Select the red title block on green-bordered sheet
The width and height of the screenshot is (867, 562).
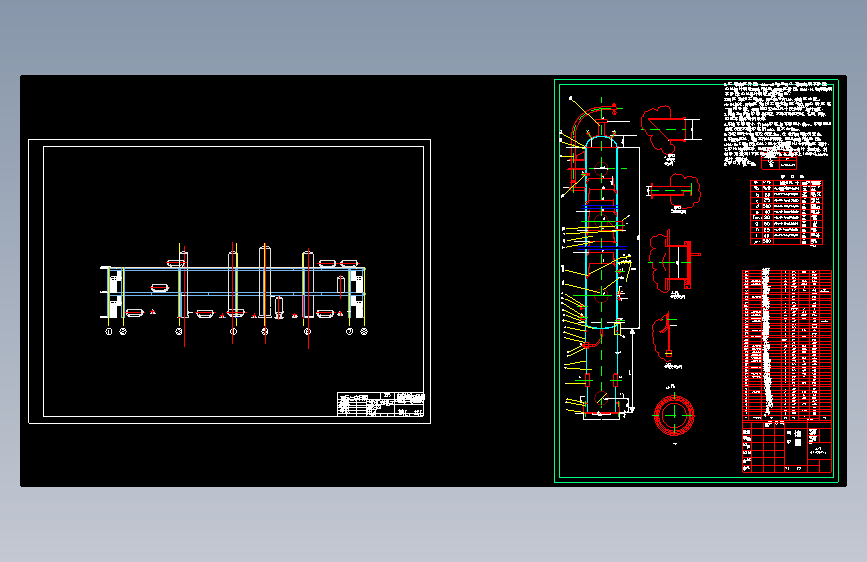point(787,447)
